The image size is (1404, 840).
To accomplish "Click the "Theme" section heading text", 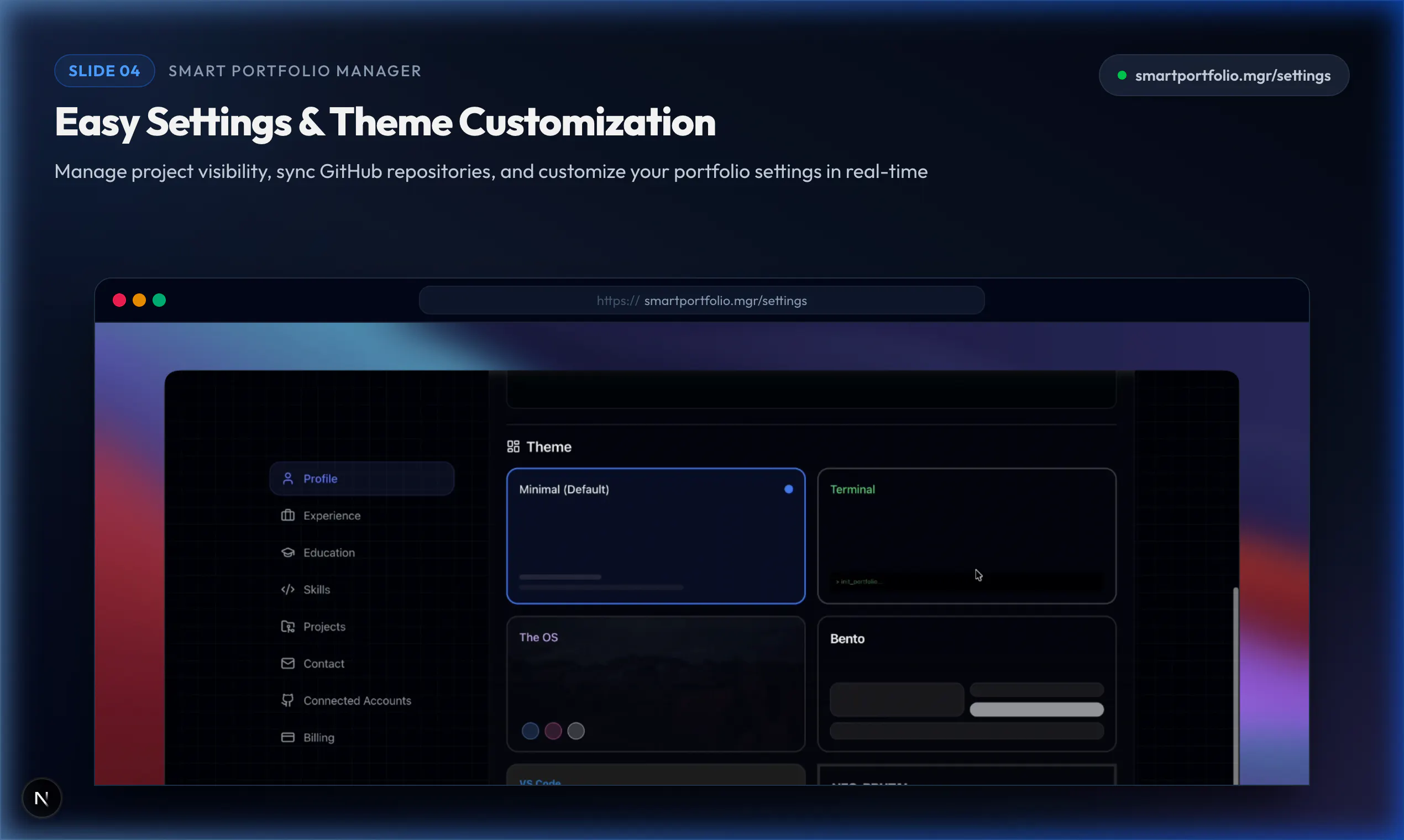I will [x=548, y=447].
